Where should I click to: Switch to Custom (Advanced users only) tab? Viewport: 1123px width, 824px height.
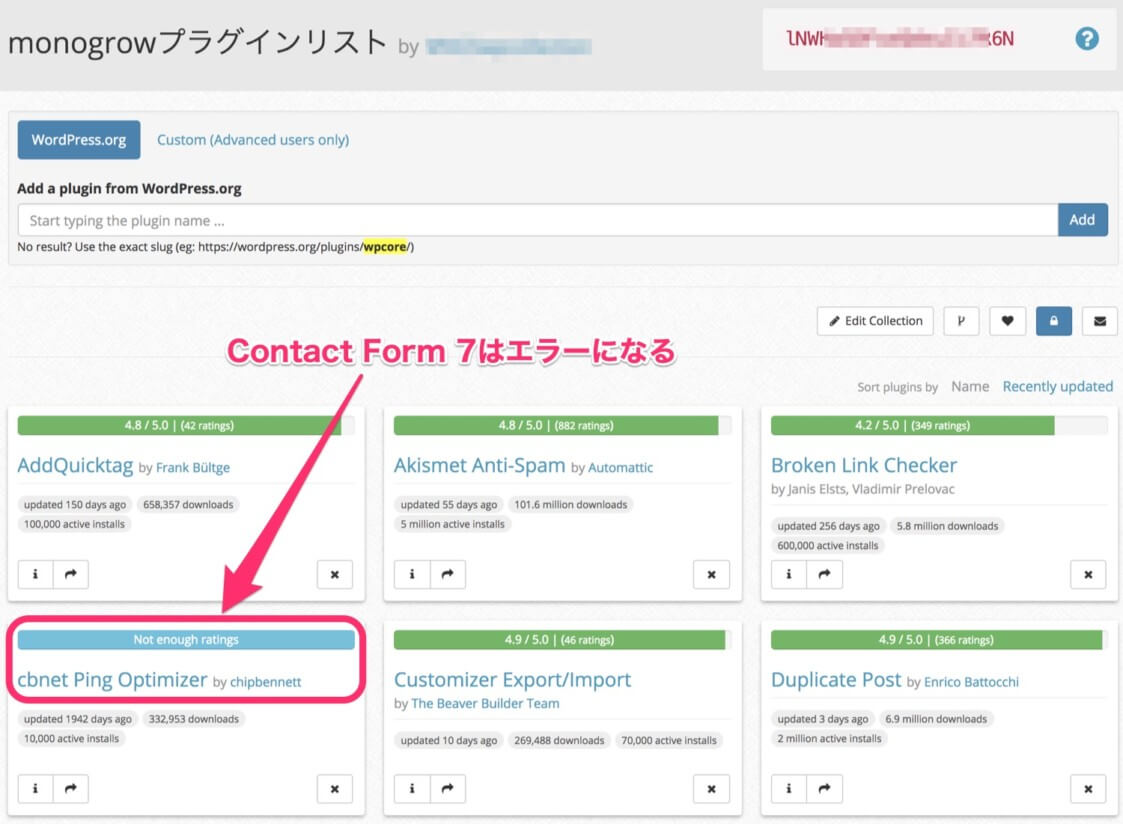point(253,140)
